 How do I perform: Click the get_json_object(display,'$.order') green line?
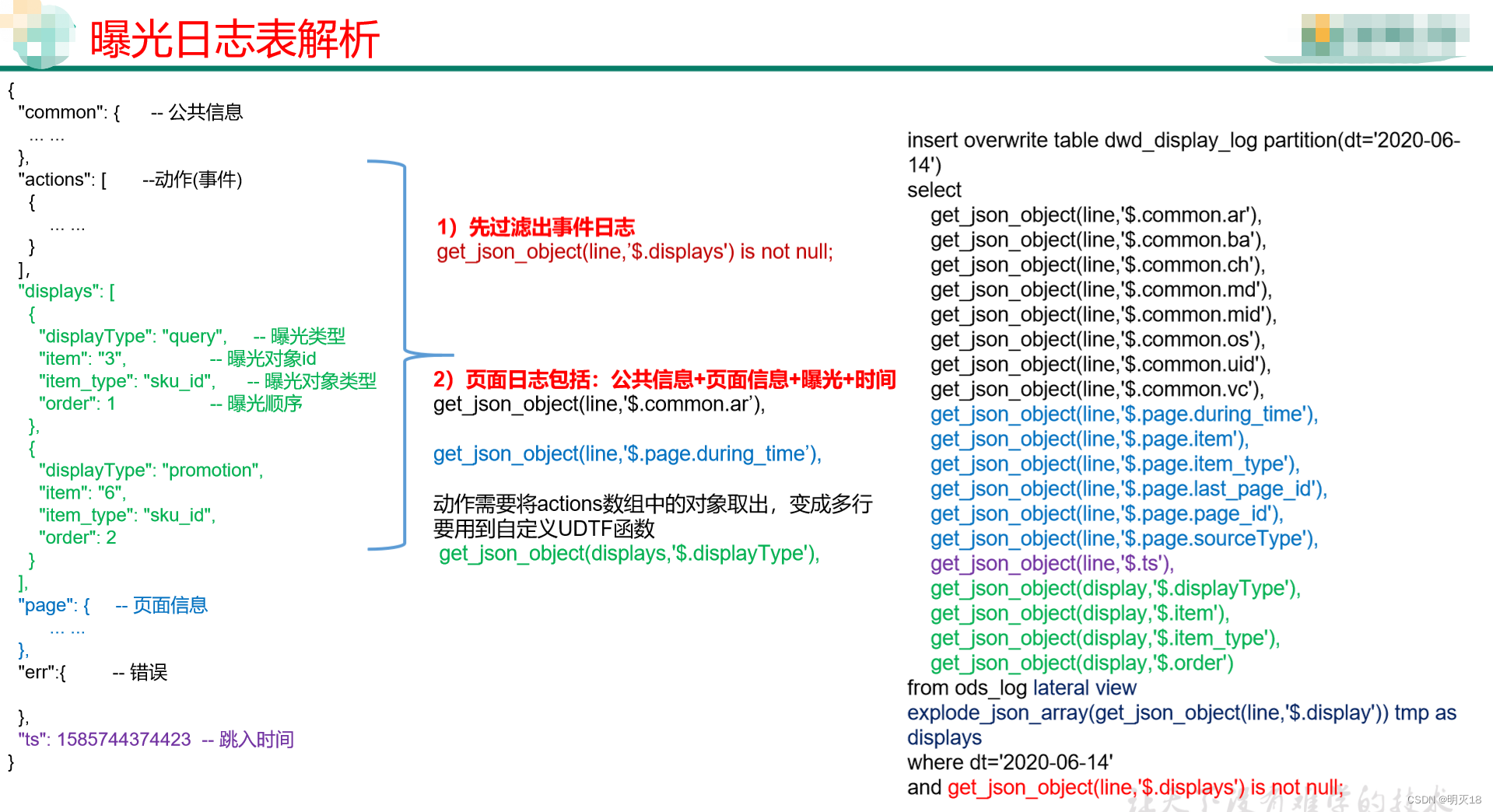[x=1081, y=663]
